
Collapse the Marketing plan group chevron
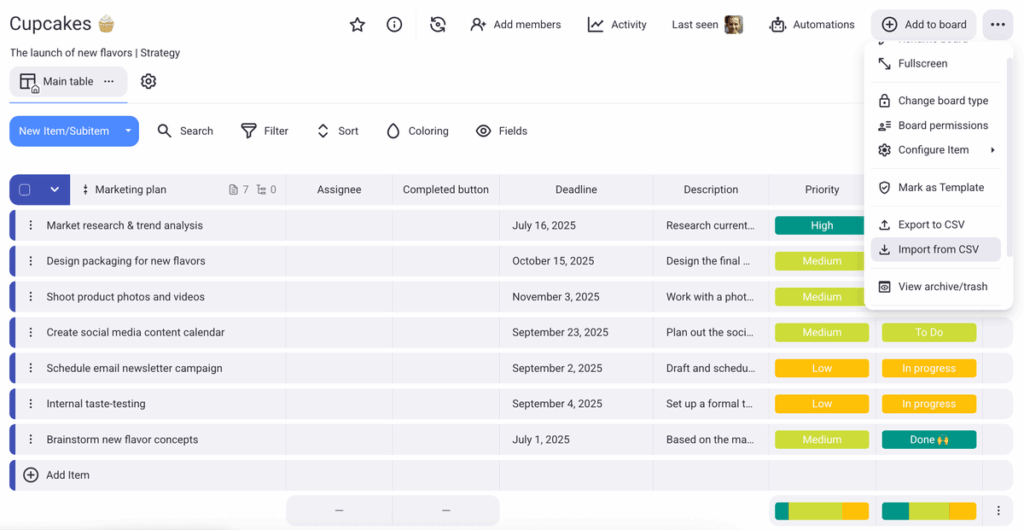[x=54, y=190]
